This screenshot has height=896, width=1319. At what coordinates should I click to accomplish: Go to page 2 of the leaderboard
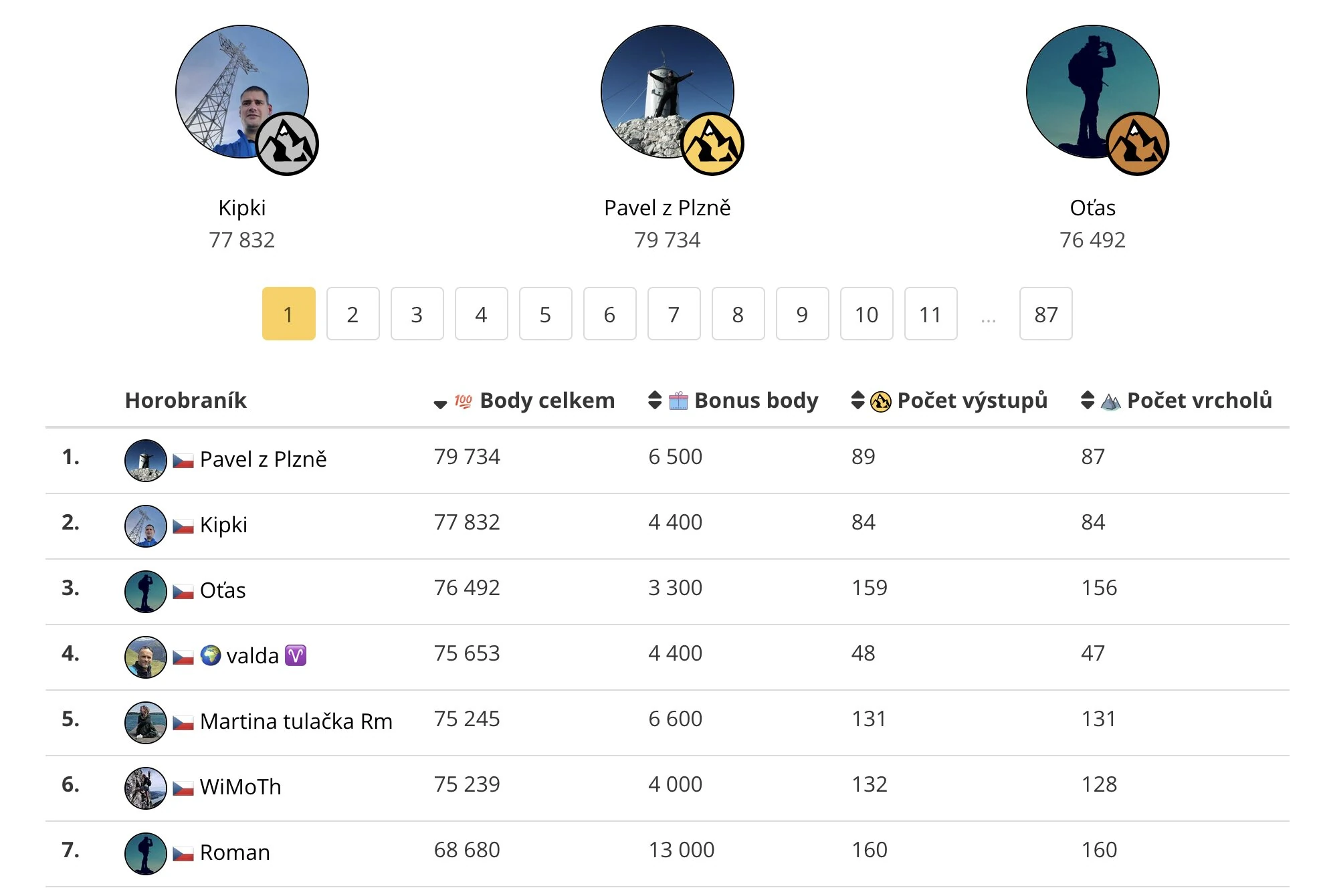coord(353,314)
